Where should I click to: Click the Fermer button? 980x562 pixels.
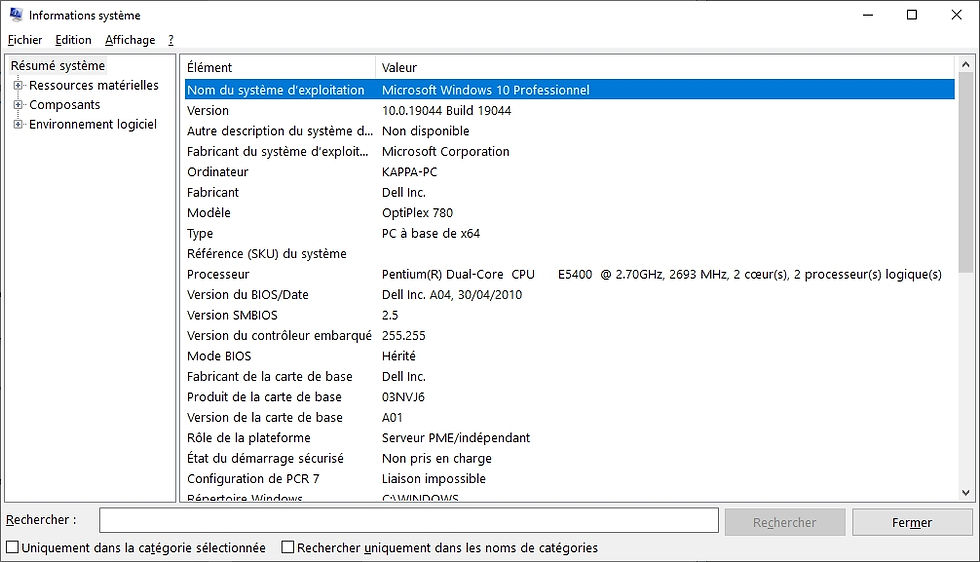click(x=912, y=522)
